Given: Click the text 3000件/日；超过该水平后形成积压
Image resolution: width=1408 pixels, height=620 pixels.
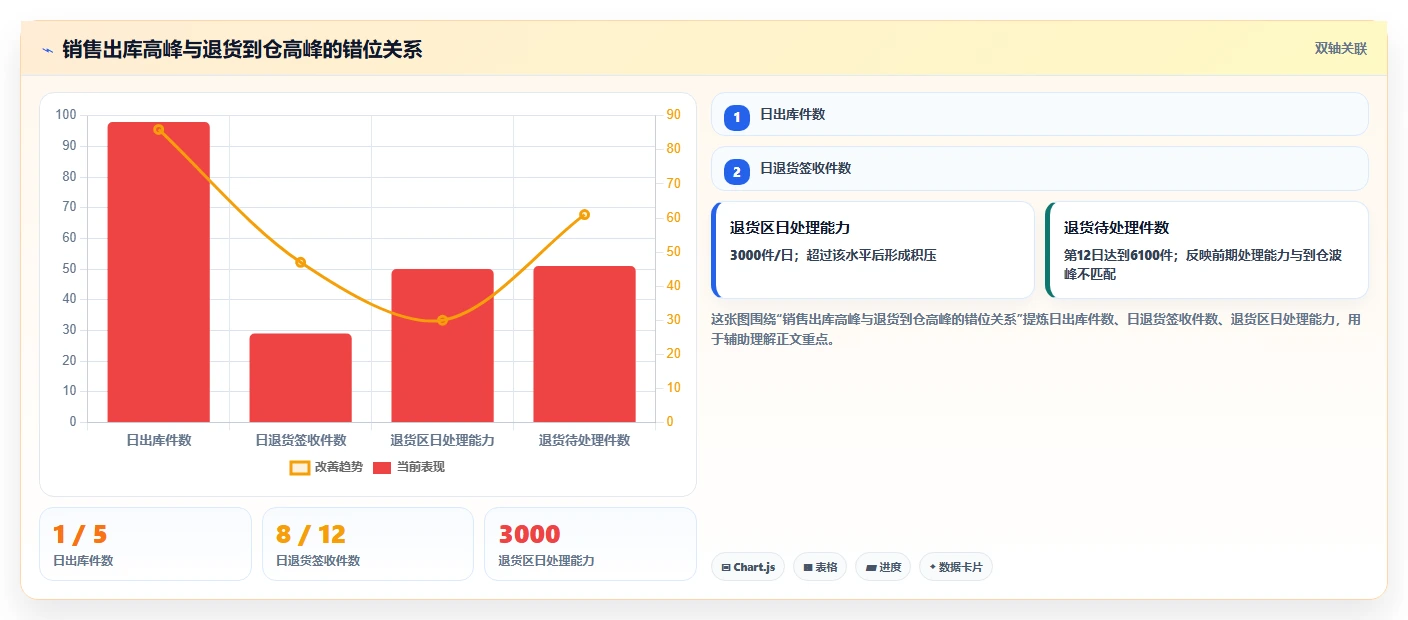Looking at the screenshot, I should (x=833, y=255).
